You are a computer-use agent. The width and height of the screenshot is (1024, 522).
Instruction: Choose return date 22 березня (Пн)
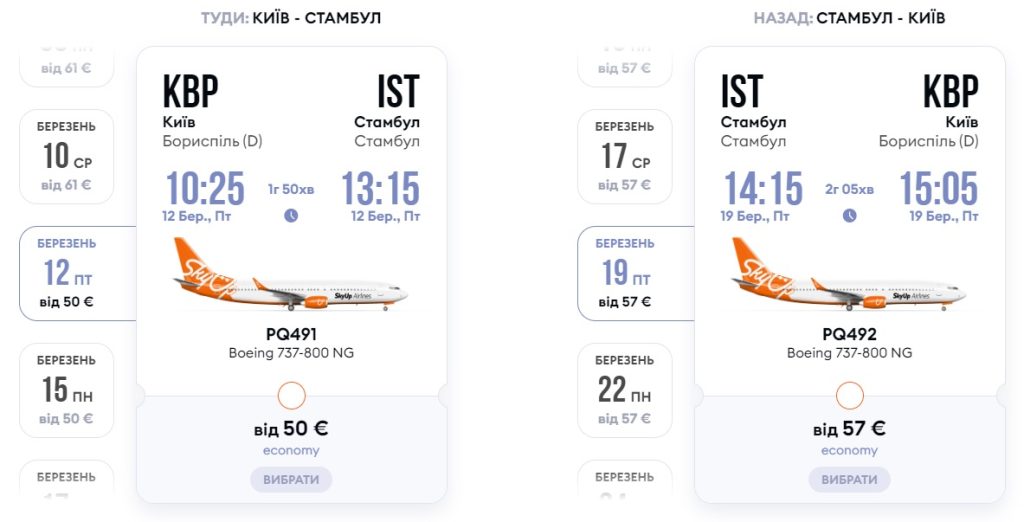pyautogui.click(x=625, y=390)
